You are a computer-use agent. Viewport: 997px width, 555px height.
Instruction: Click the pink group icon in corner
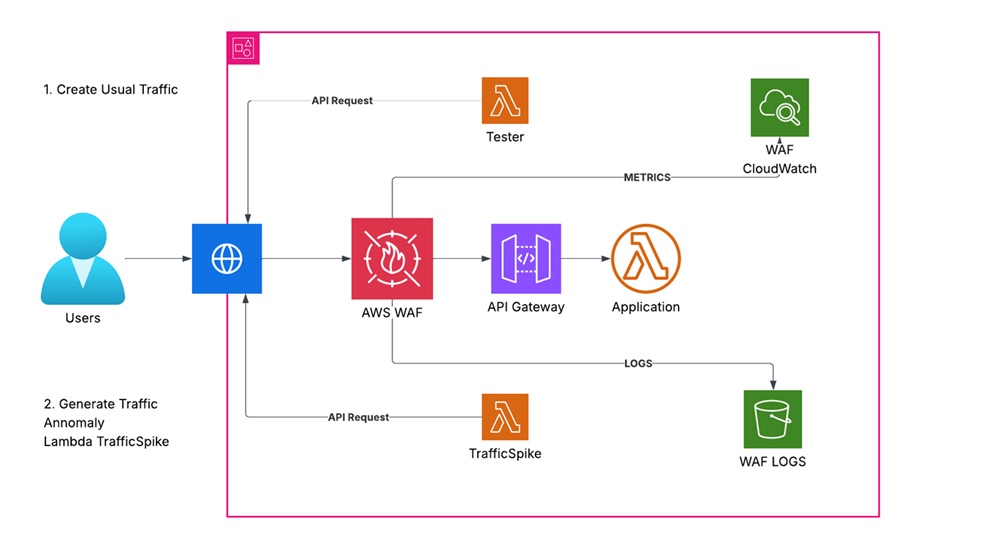(x=243, y=47)
